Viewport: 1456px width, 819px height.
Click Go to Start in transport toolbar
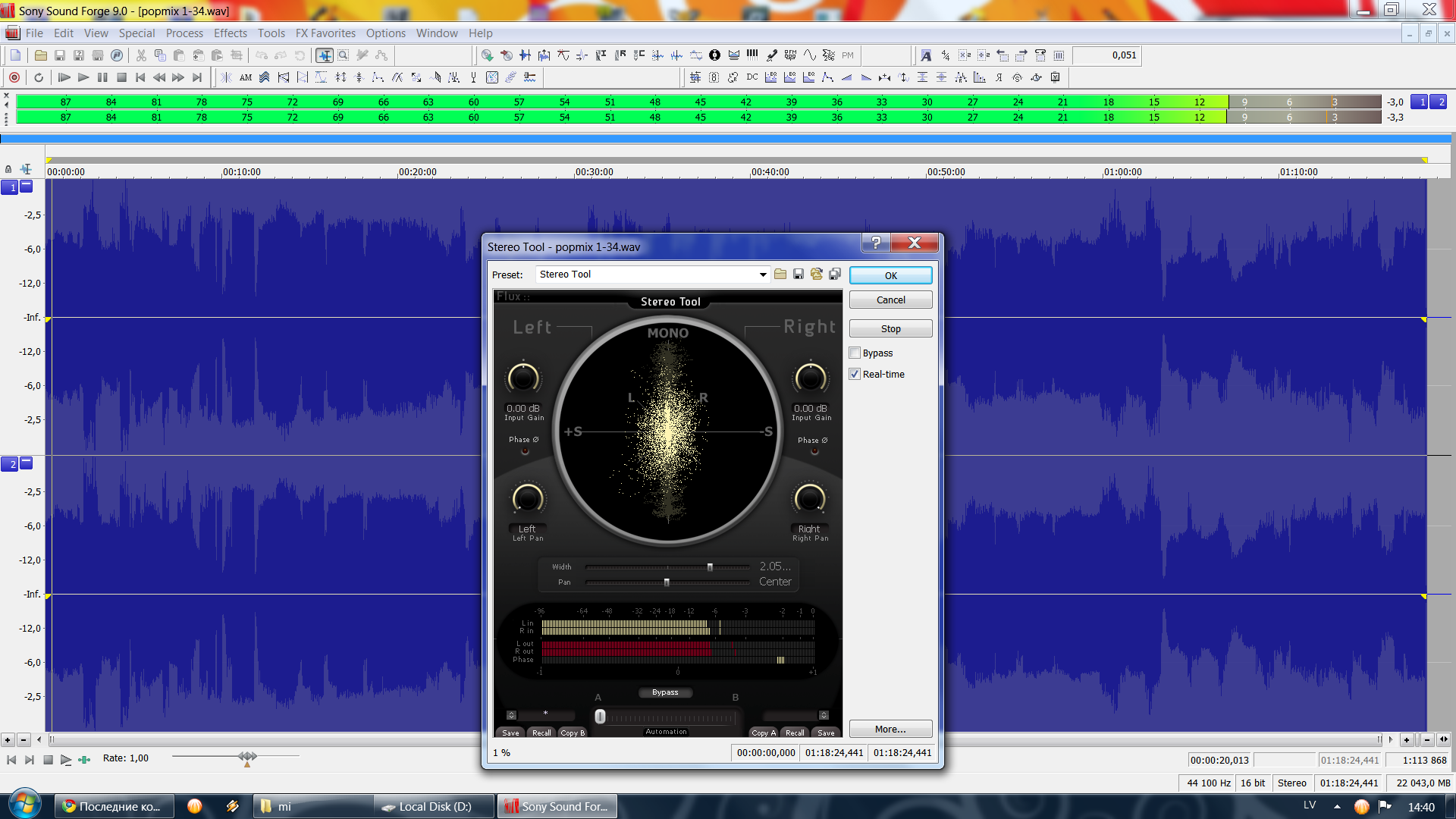tap(140, 77)
